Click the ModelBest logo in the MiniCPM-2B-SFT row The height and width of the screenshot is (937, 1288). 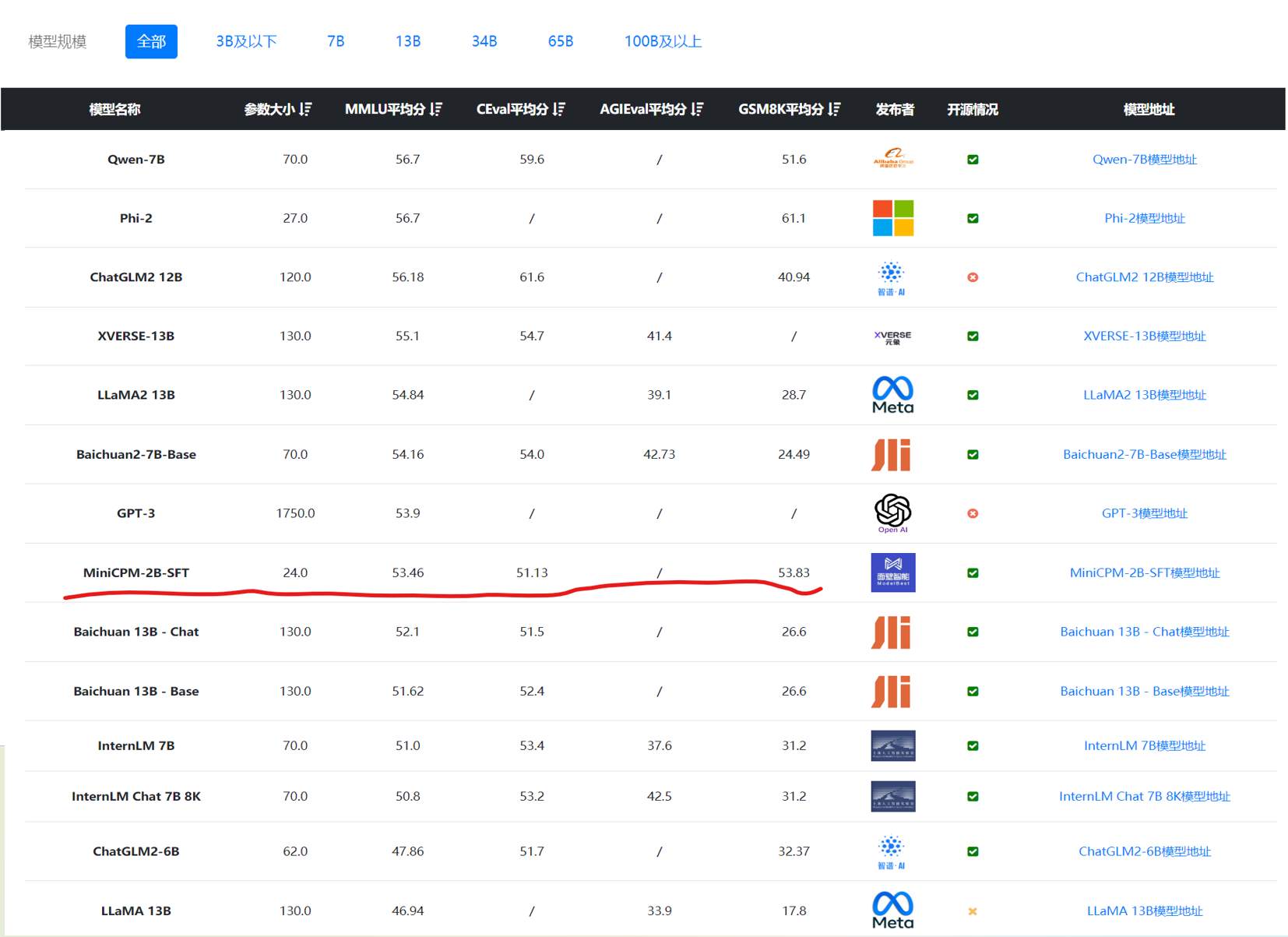tap(892, 572)
